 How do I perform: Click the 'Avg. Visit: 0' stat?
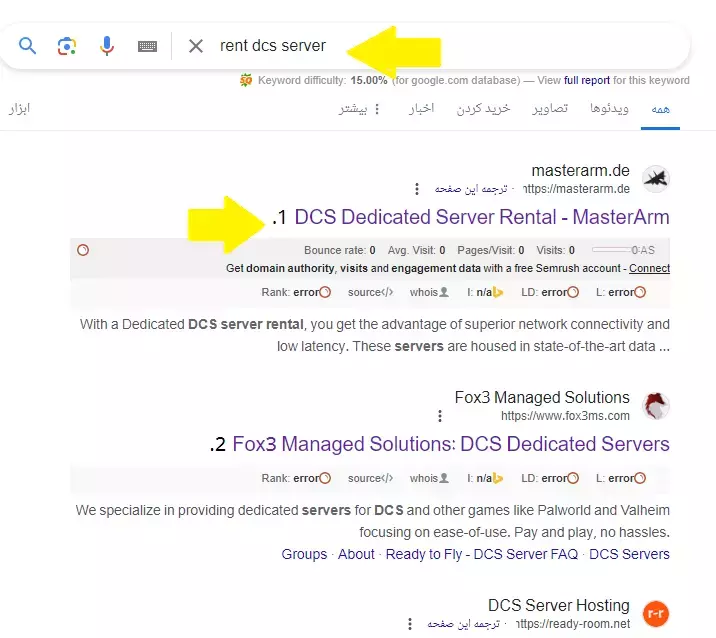tap(416, 250)
